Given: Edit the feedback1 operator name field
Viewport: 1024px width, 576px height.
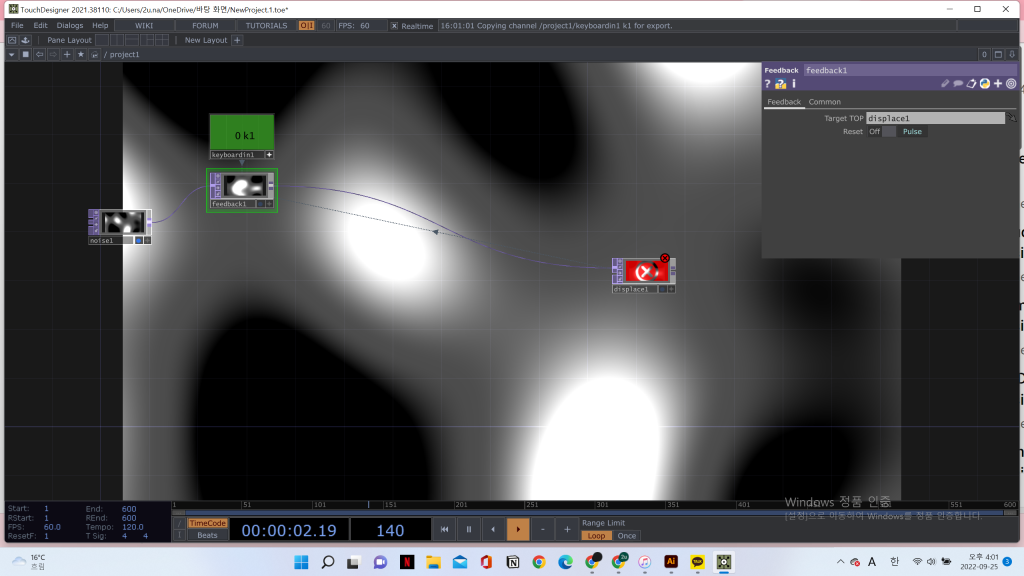Looking at the screenshot, I should point(910,70).
